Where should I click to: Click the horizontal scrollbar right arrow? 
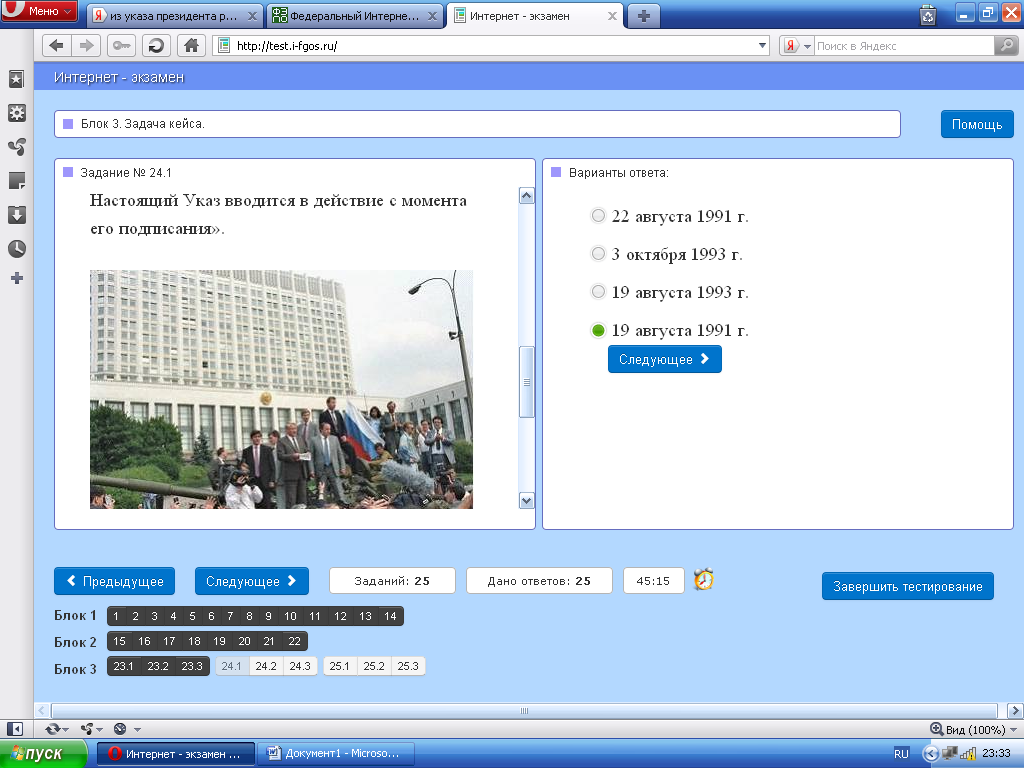pos(1015,711)
